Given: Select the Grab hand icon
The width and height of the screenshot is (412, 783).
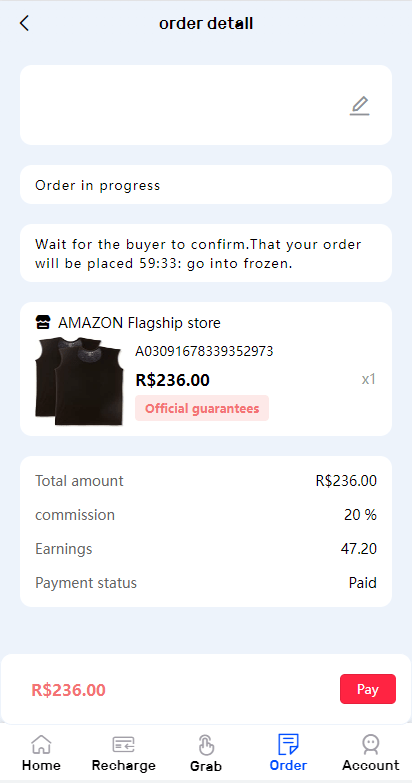Looking at the screenshot, I should click(x=206, y=745).
